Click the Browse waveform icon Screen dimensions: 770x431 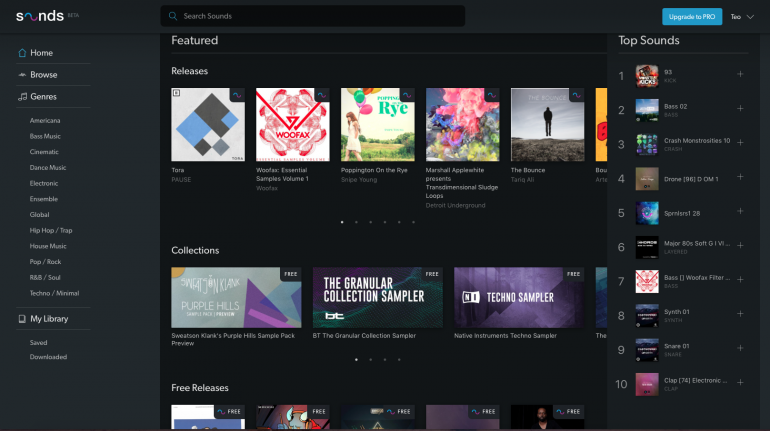coord(22,75)
